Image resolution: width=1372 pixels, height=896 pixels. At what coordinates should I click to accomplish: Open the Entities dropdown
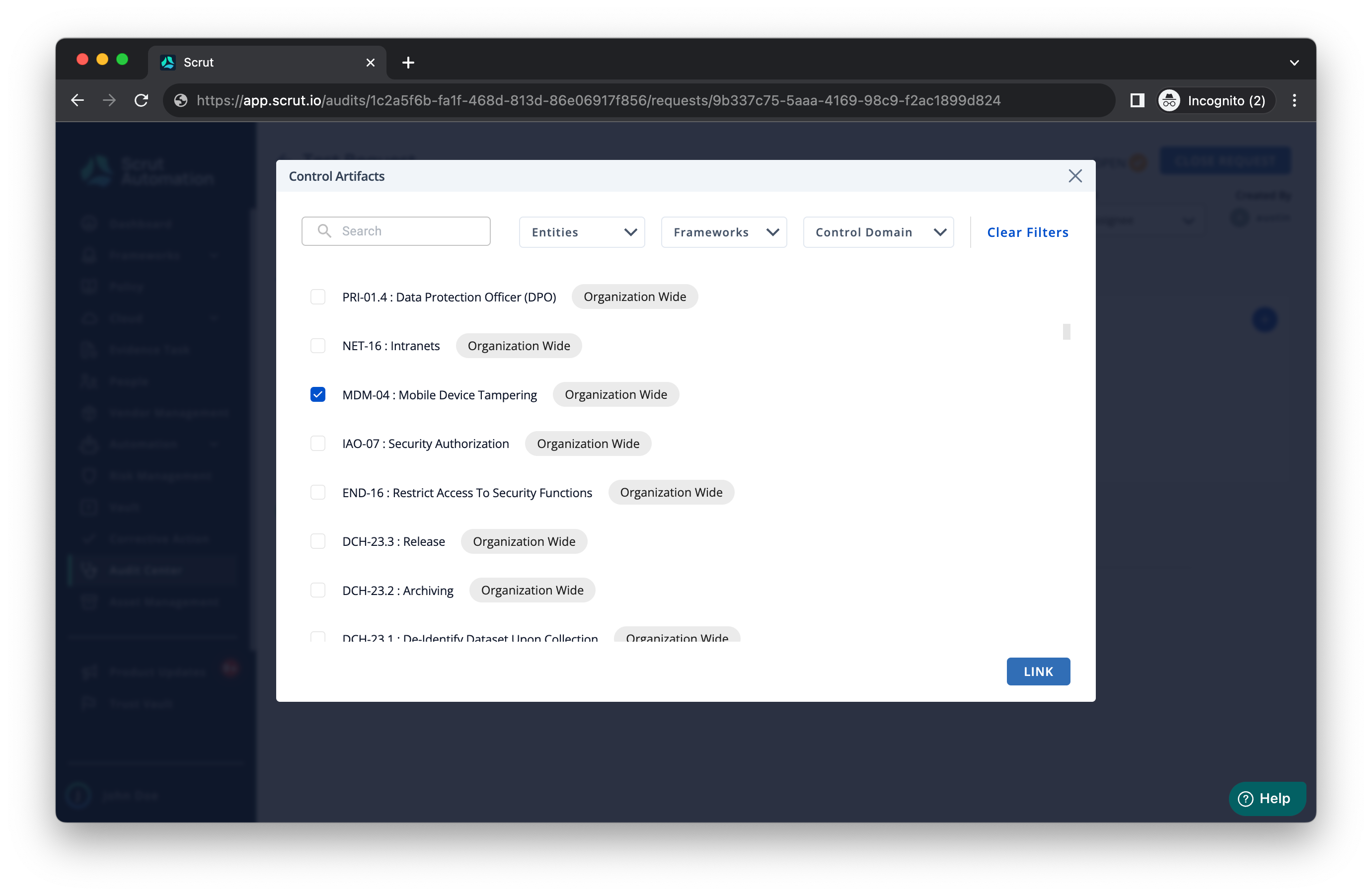pos(582,232)
